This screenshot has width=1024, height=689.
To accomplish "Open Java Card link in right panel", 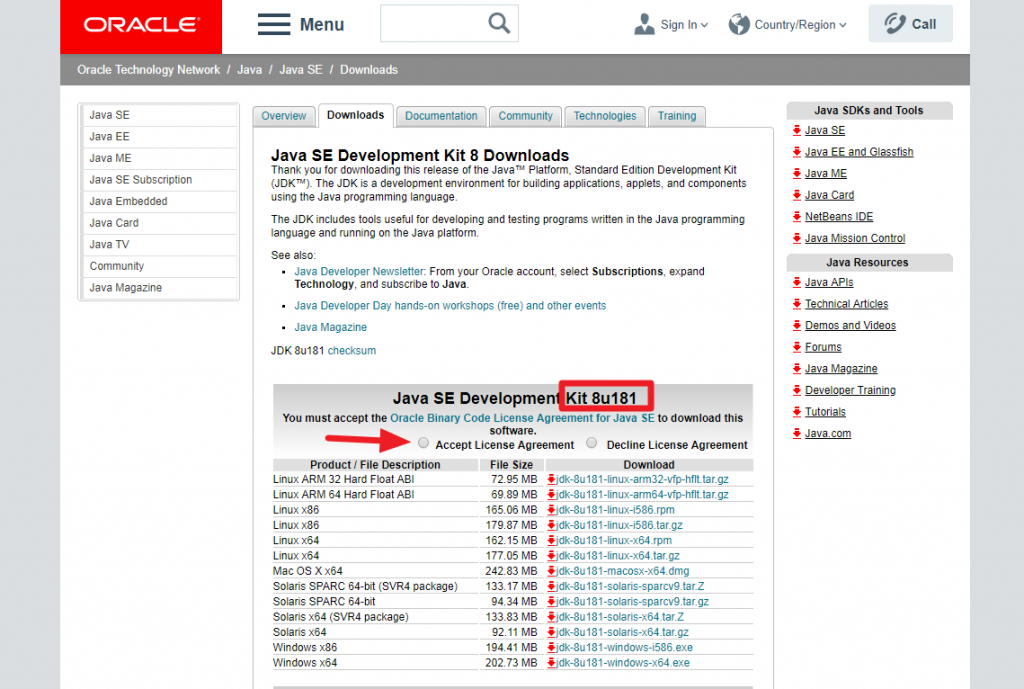I will (829, 195).
